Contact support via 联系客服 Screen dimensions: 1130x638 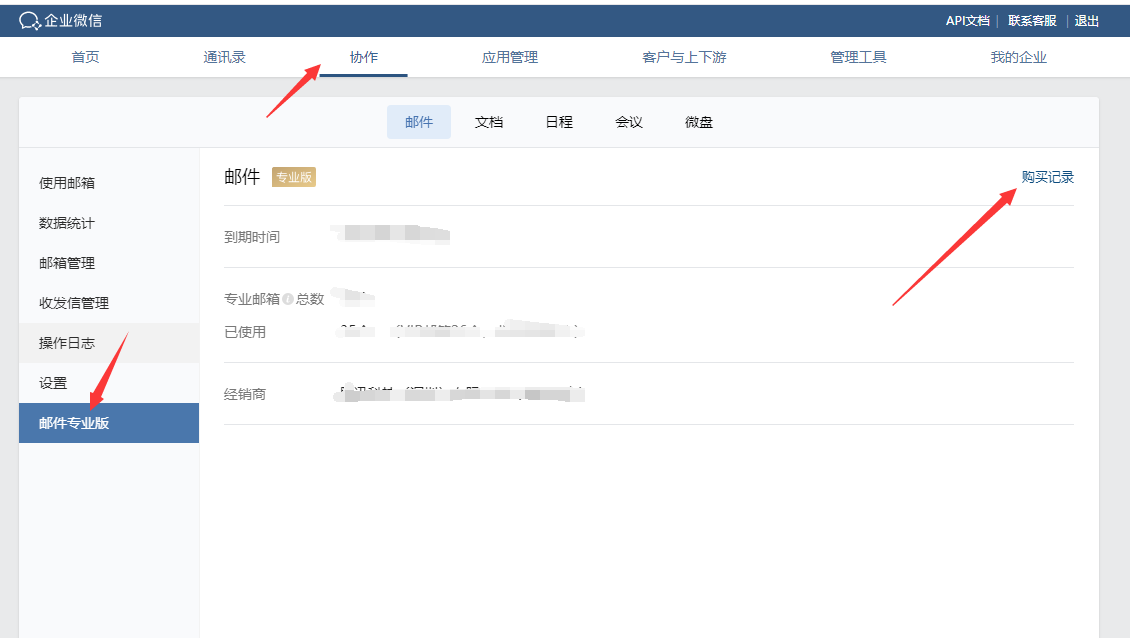click(1032, 21)
